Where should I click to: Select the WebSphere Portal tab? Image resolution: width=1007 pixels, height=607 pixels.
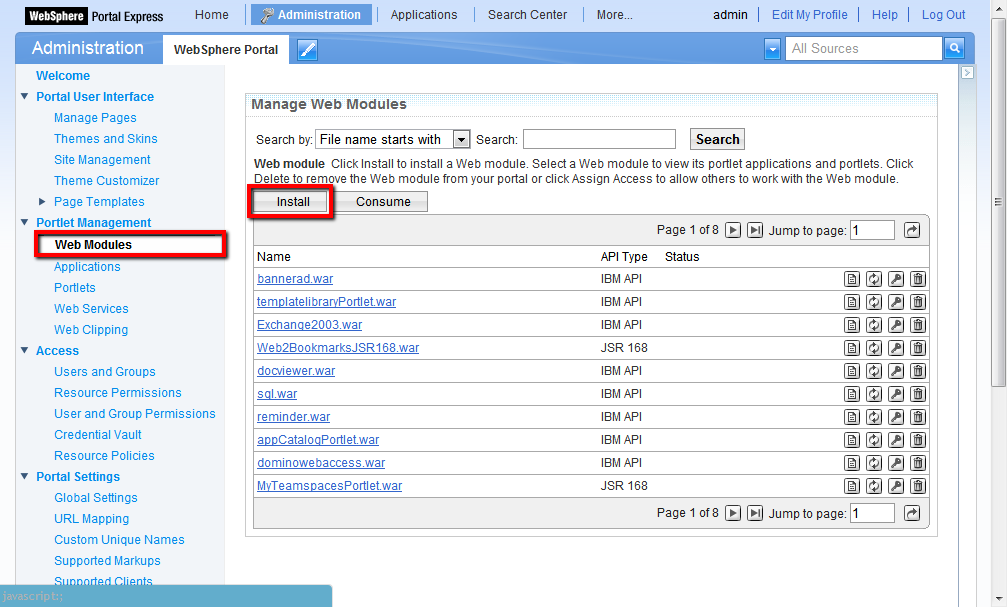pyautogui.click(x=226, y=49)
